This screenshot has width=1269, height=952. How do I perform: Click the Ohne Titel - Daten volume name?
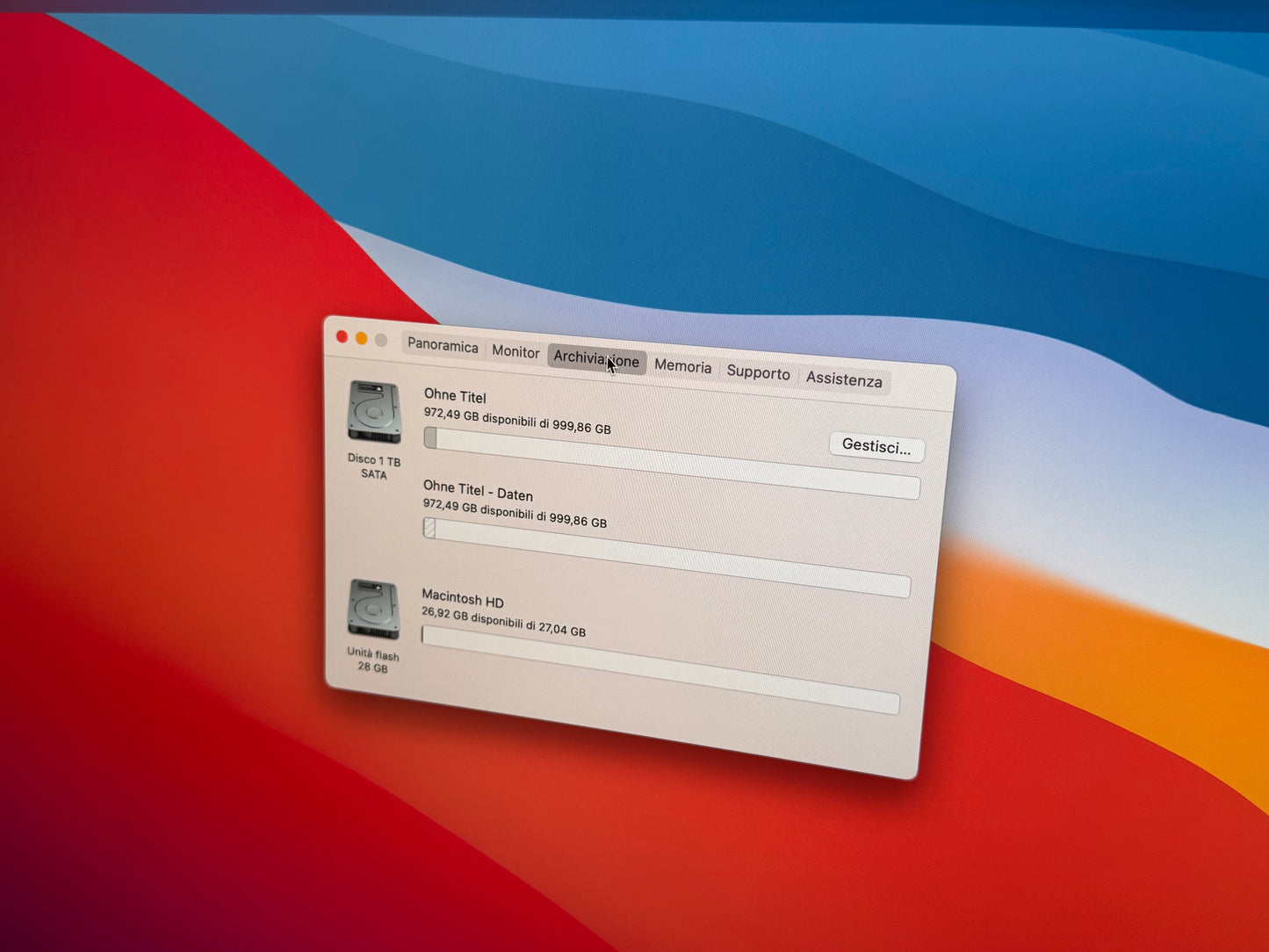(478, 491)
